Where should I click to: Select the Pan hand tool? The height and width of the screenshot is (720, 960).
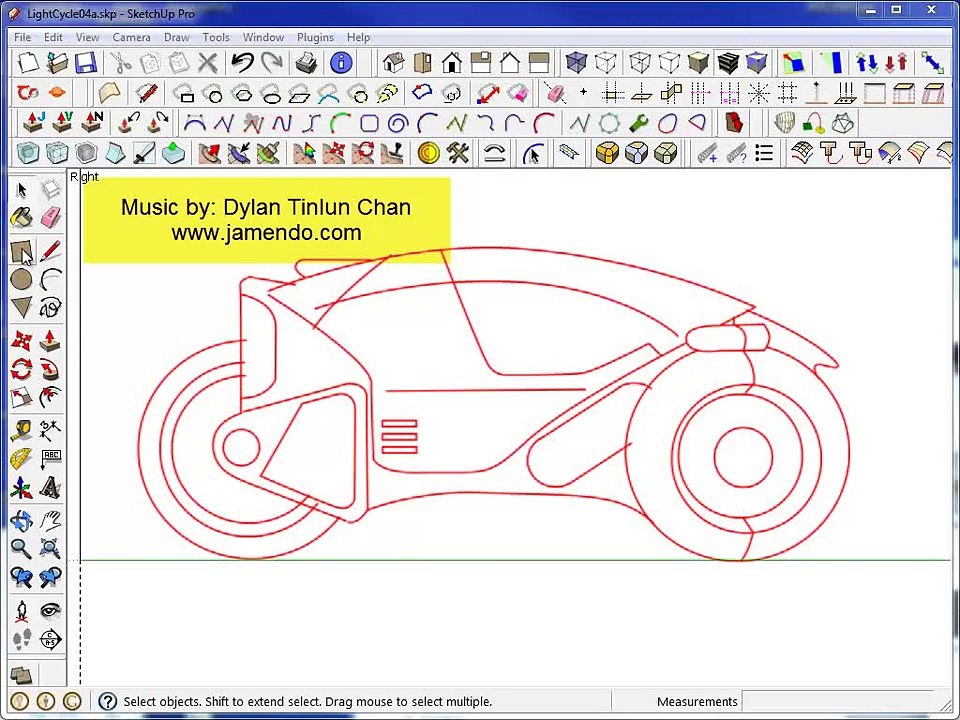(51, 520)
